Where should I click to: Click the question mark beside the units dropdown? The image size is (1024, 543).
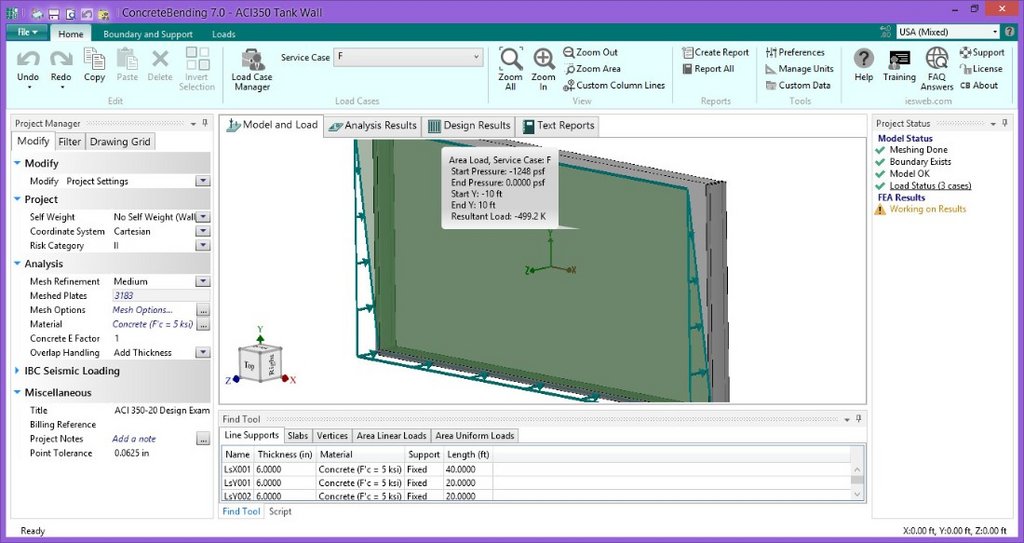1011,31
